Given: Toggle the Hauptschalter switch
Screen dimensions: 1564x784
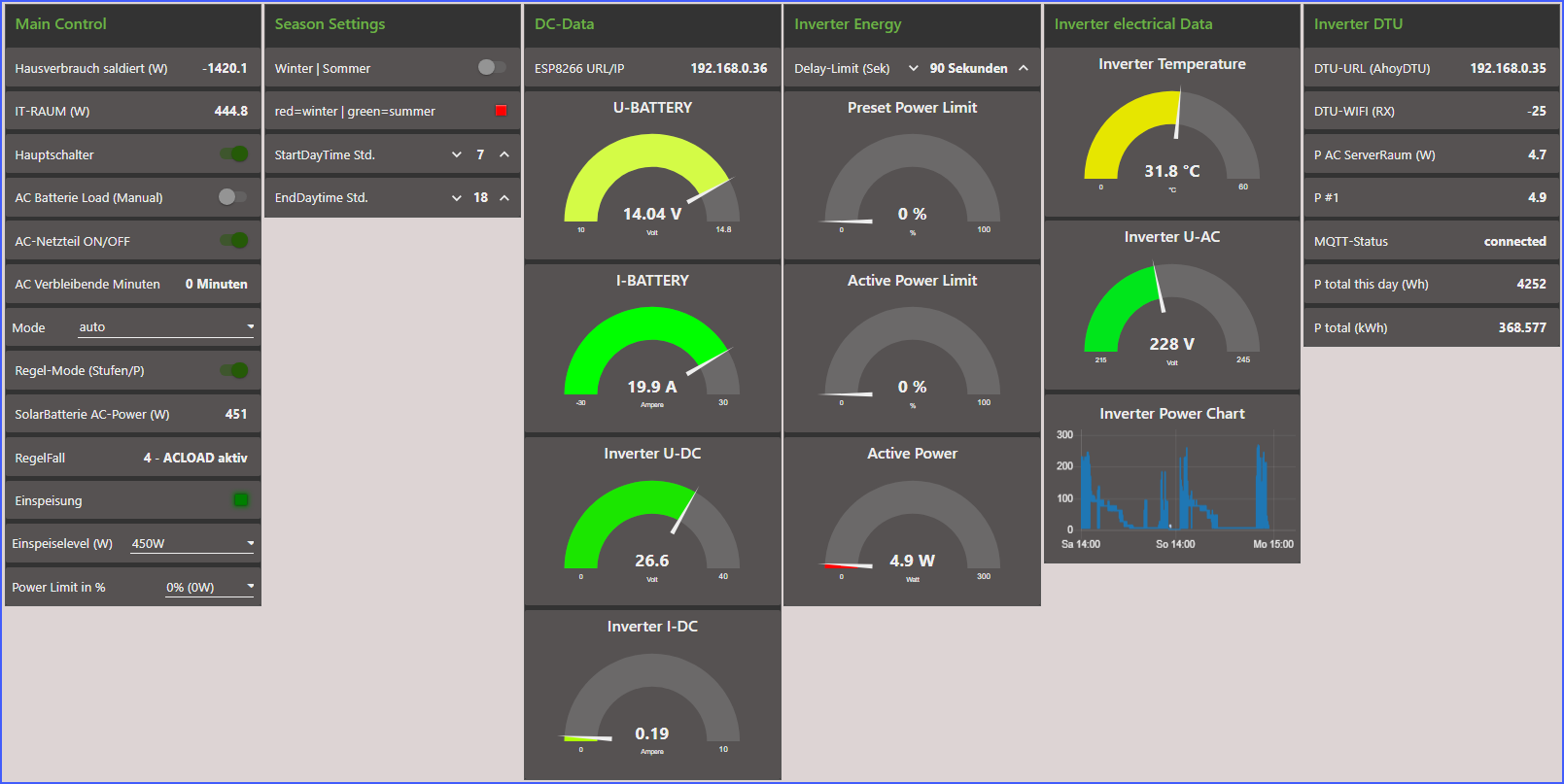Looking at the screenshot, I should [x=233, y=154].
